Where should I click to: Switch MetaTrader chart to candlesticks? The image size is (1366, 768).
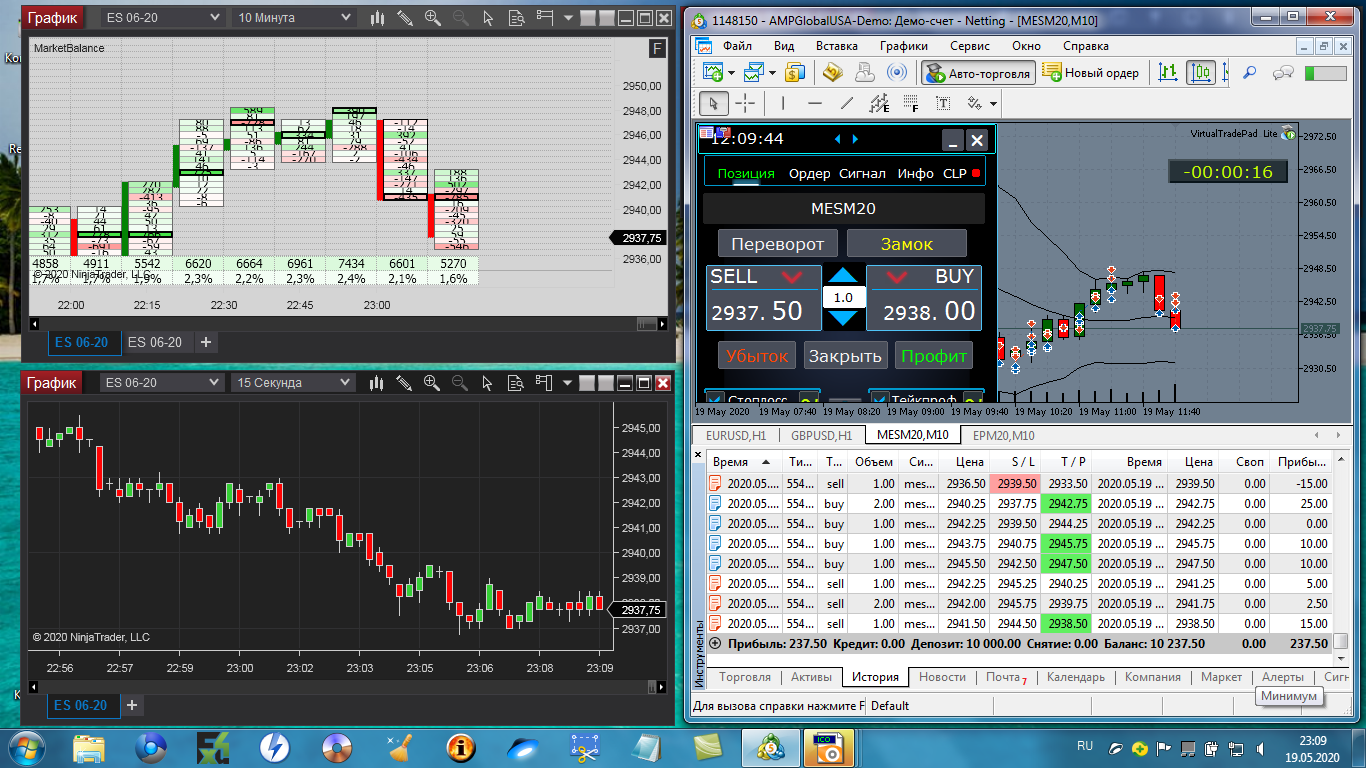coord(1200,72)
